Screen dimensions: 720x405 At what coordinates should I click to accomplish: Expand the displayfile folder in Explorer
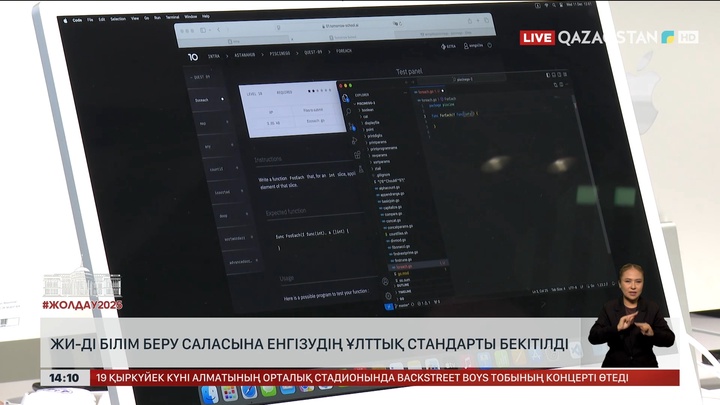pyautogui.click(x=371, y=123)
